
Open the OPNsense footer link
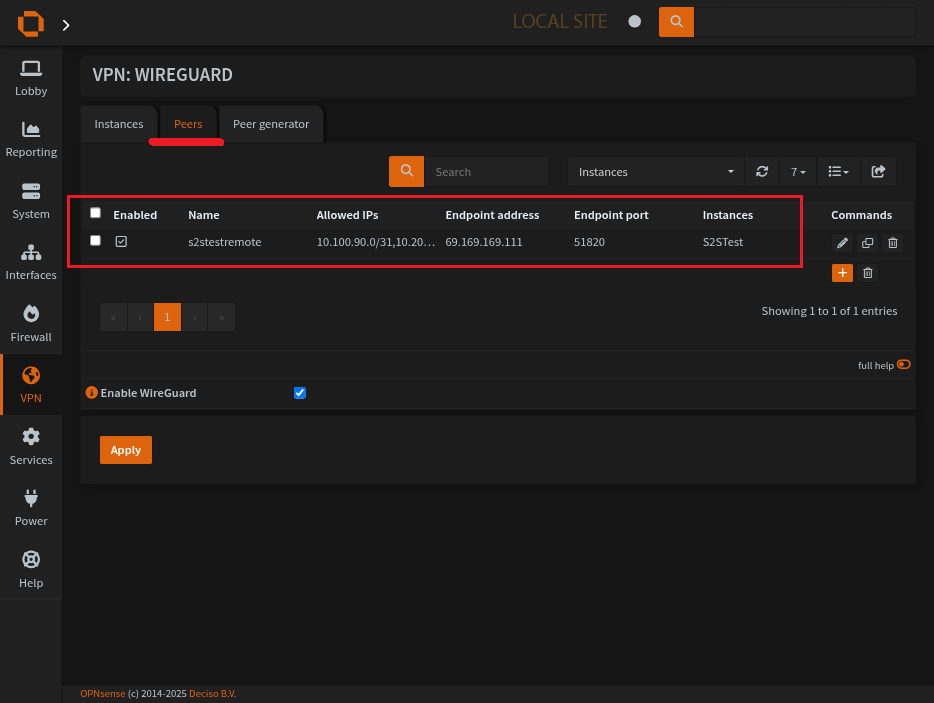pyautogui.click(x=103, y=693)
